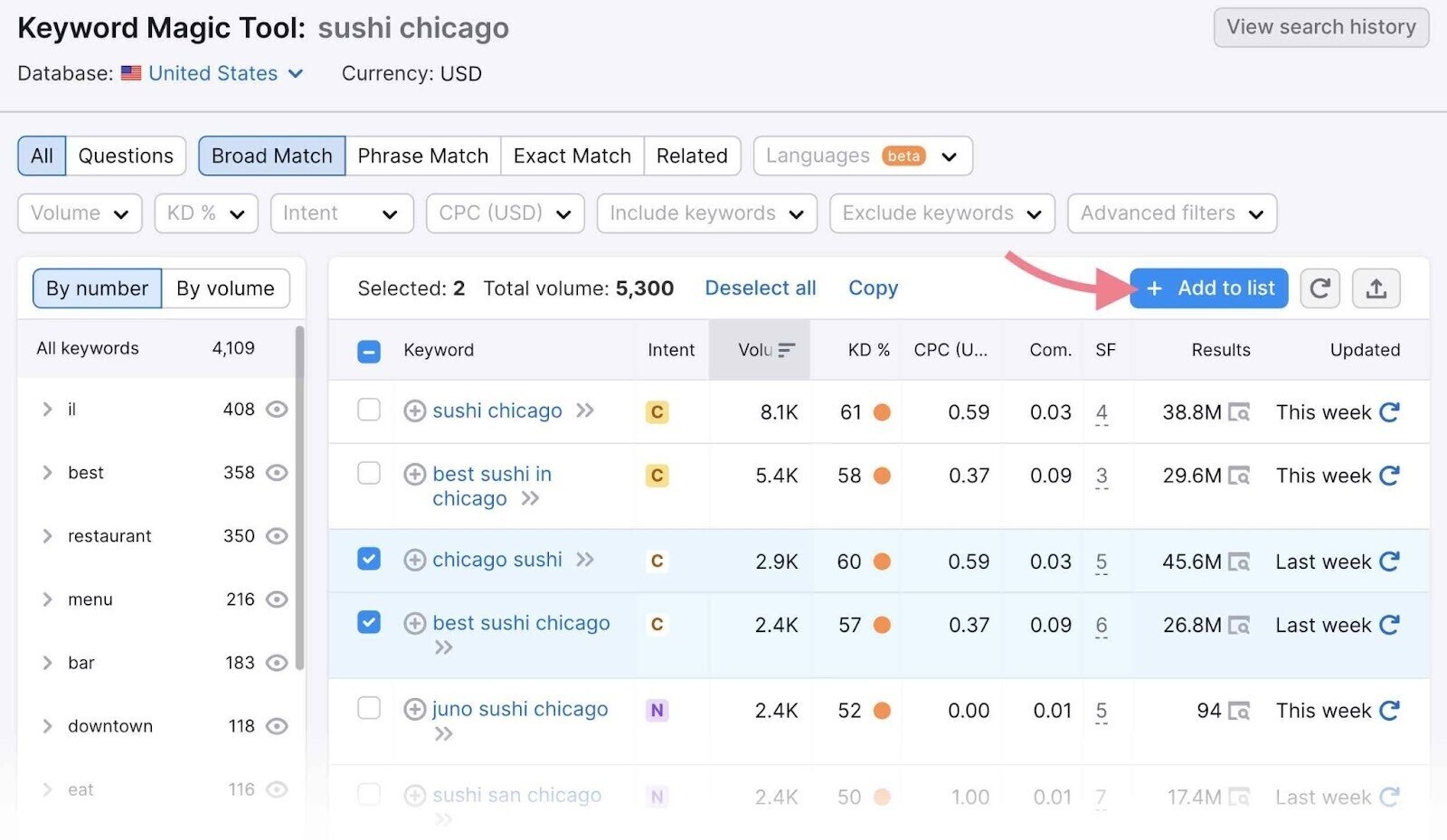Open Advanced filters dropdown
This screenshot has height=840, width=1447.
coord(1172,213)
